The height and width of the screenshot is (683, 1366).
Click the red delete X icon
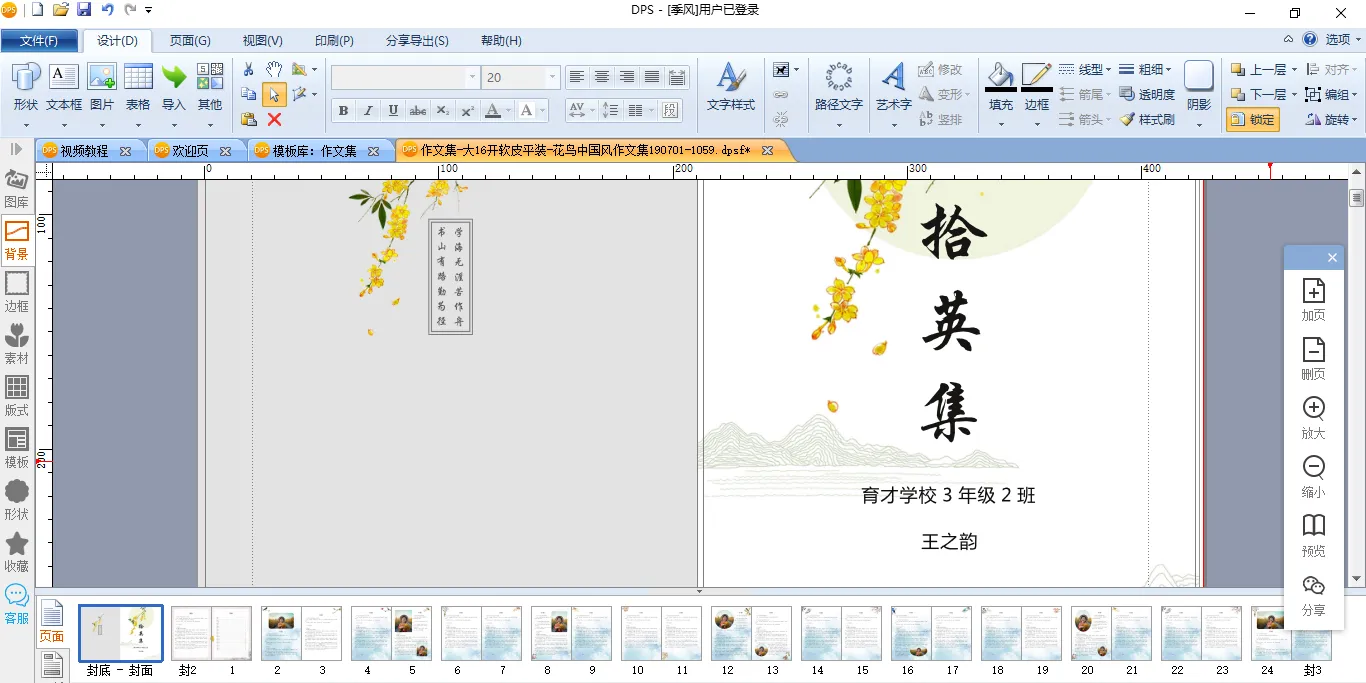pyautogui.click(x=274, y=119)
